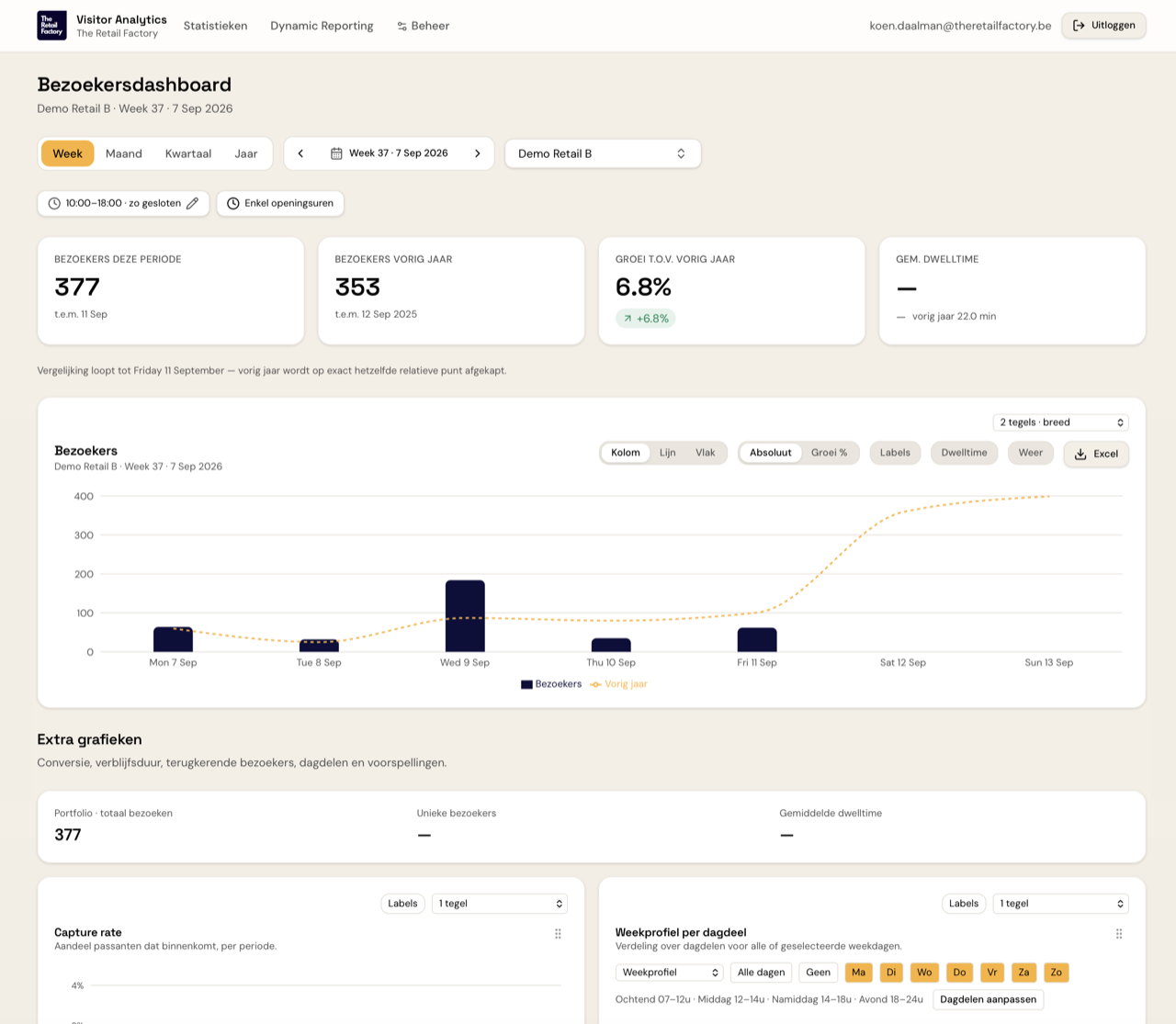The width and height of the screenshot is (1176, 1024).
Task: Toggle the Weer overlay
Action: tap(1031, 453)
